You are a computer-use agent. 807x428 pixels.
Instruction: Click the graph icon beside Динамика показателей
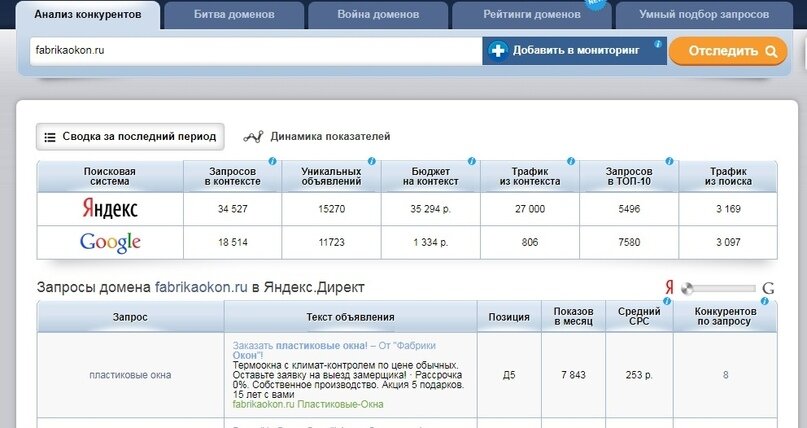pos(253,137)
